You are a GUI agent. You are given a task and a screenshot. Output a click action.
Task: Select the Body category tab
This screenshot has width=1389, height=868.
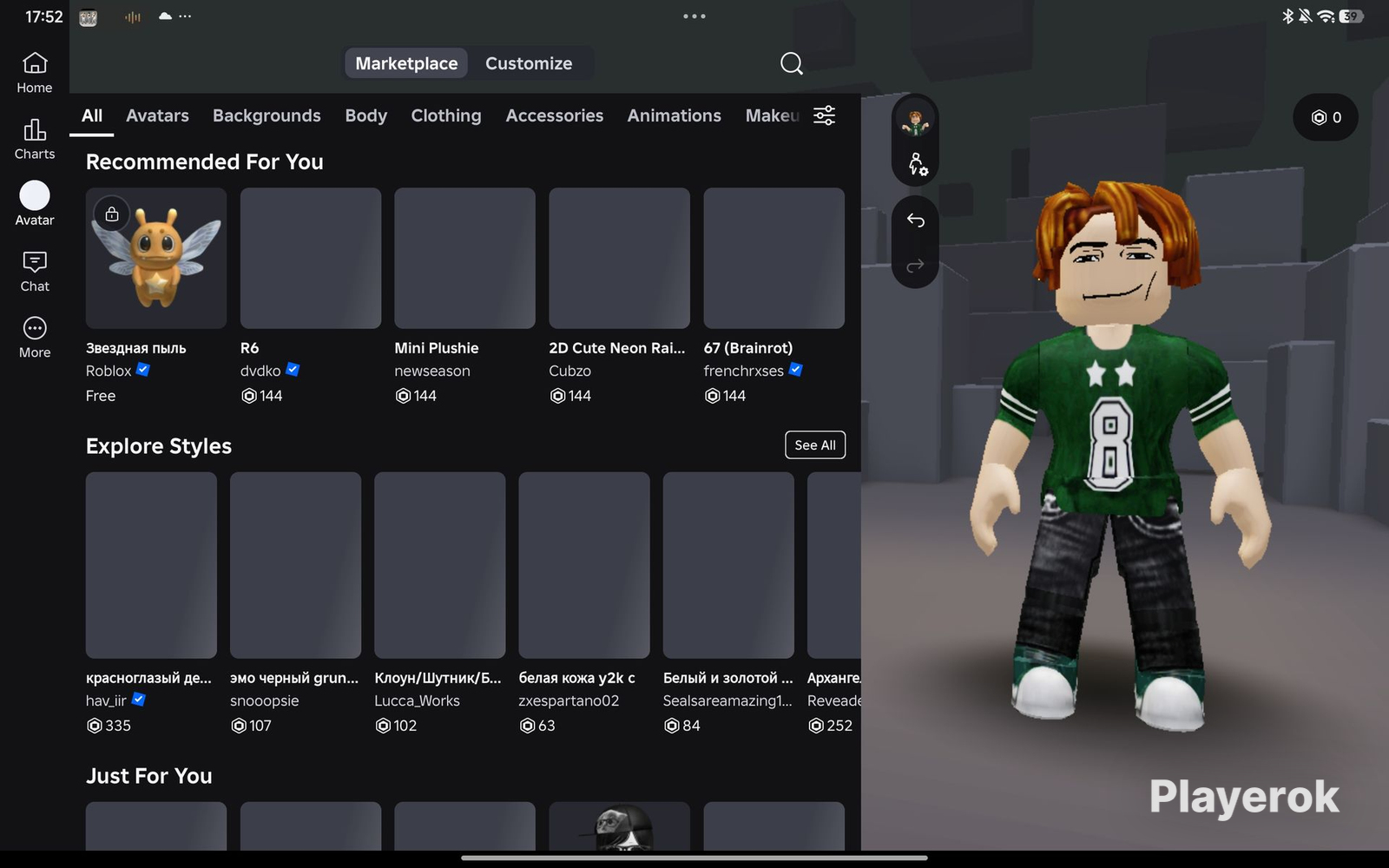pos(365,115)
